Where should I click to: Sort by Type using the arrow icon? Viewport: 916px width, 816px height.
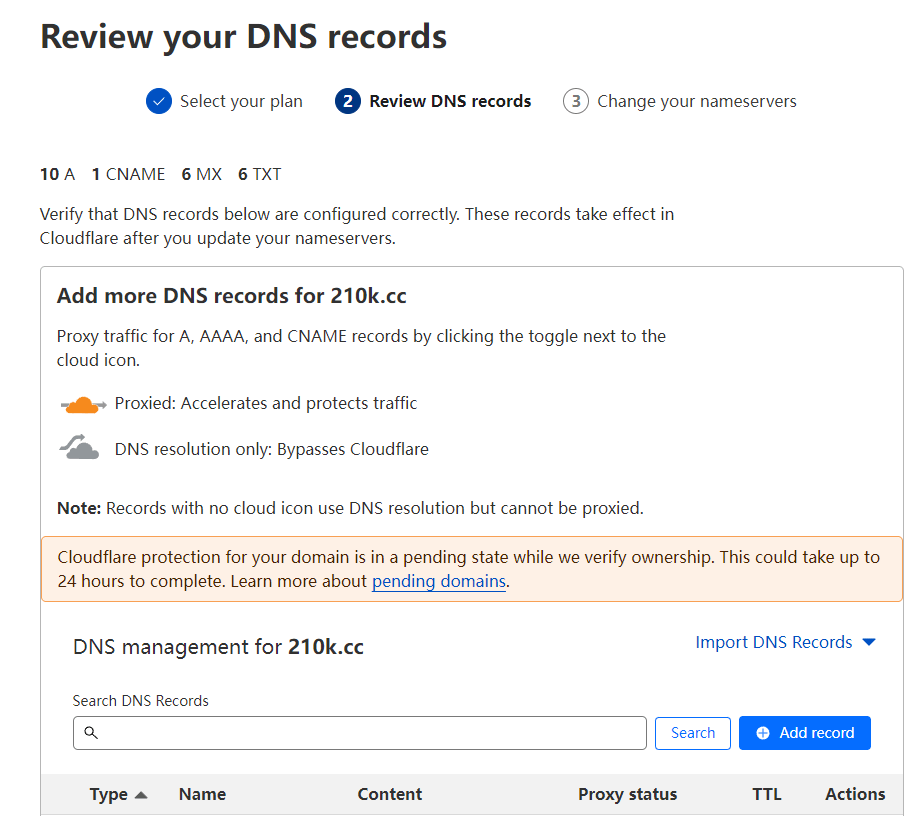pos(141,795)
